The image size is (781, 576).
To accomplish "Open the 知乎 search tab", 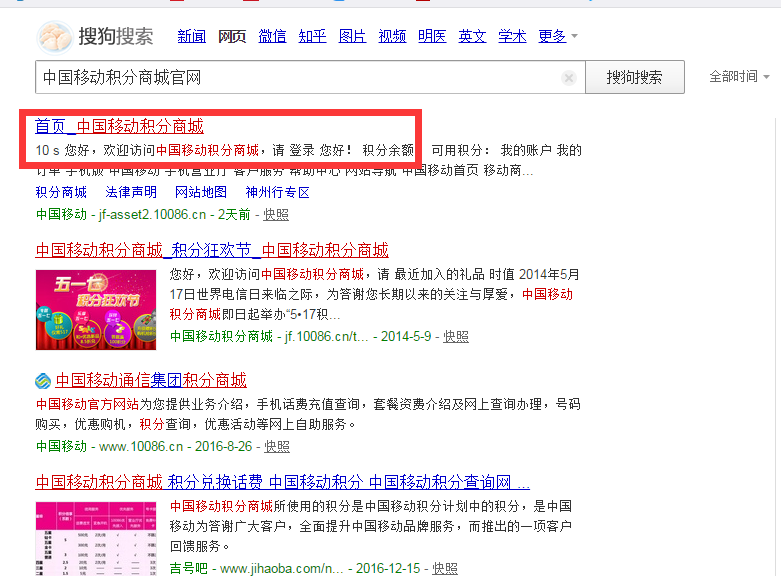I will tap(312, 36).
